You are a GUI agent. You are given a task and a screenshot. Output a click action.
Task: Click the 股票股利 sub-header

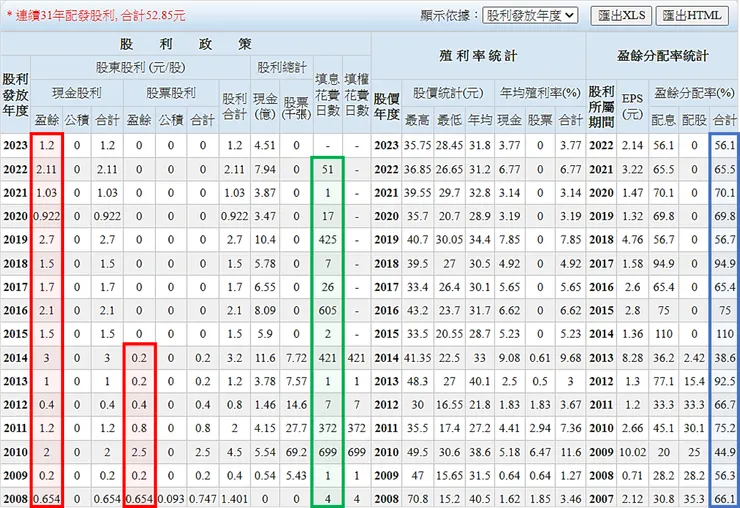pyautogui.click(x=171, y=93)
